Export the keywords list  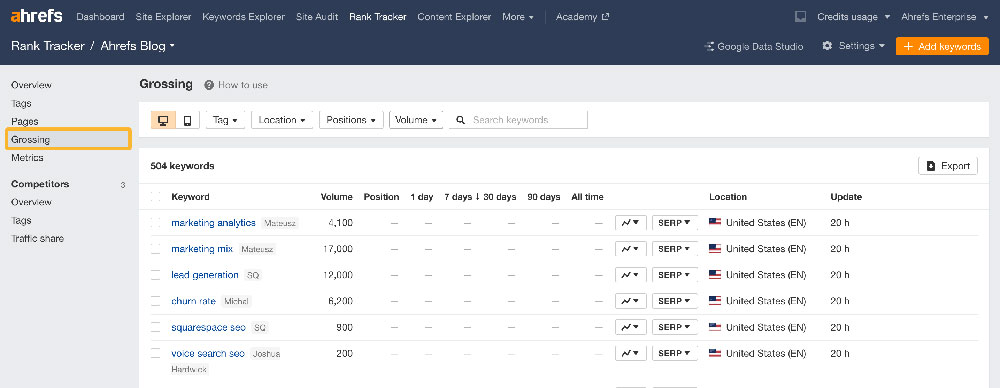click(x=948, y=166)
